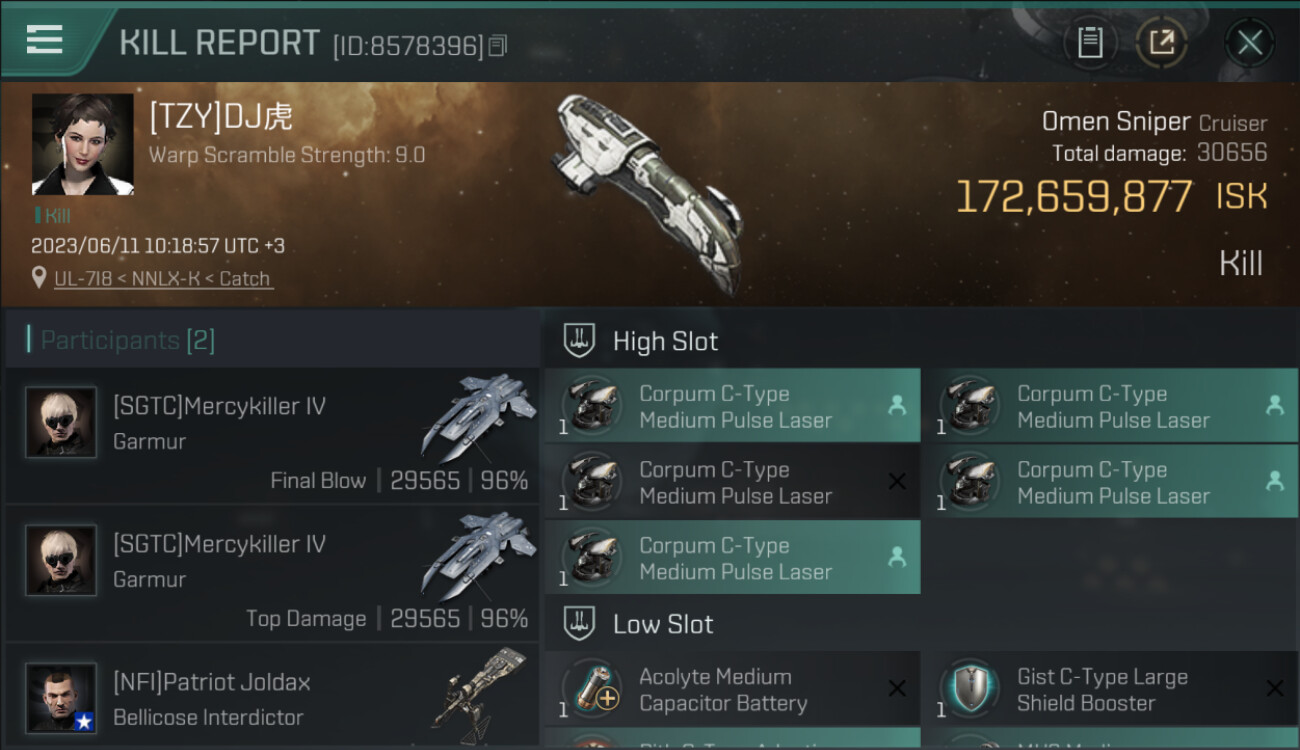Click the Acolyte Medium Capacitor Battery icon
The image size is (1300, 750).
(592, 690)
